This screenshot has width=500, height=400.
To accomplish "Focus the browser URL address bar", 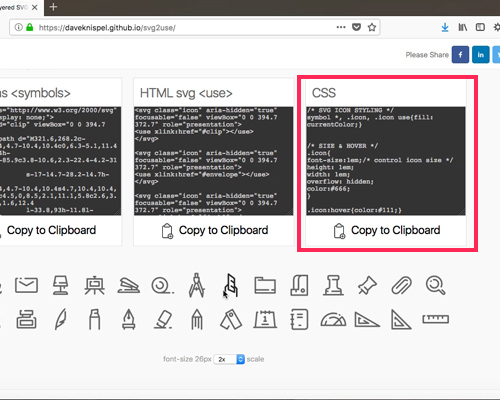I will coord(187,27).
